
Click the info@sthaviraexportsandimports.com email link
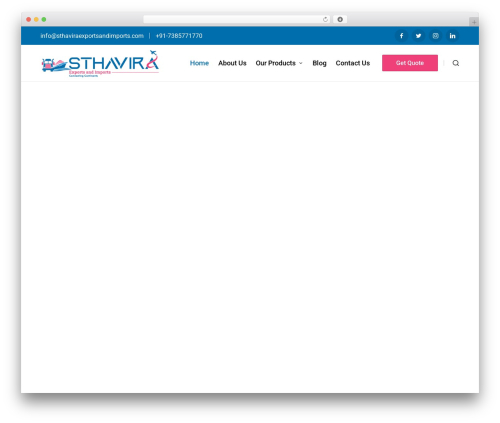tap(92, 36)
